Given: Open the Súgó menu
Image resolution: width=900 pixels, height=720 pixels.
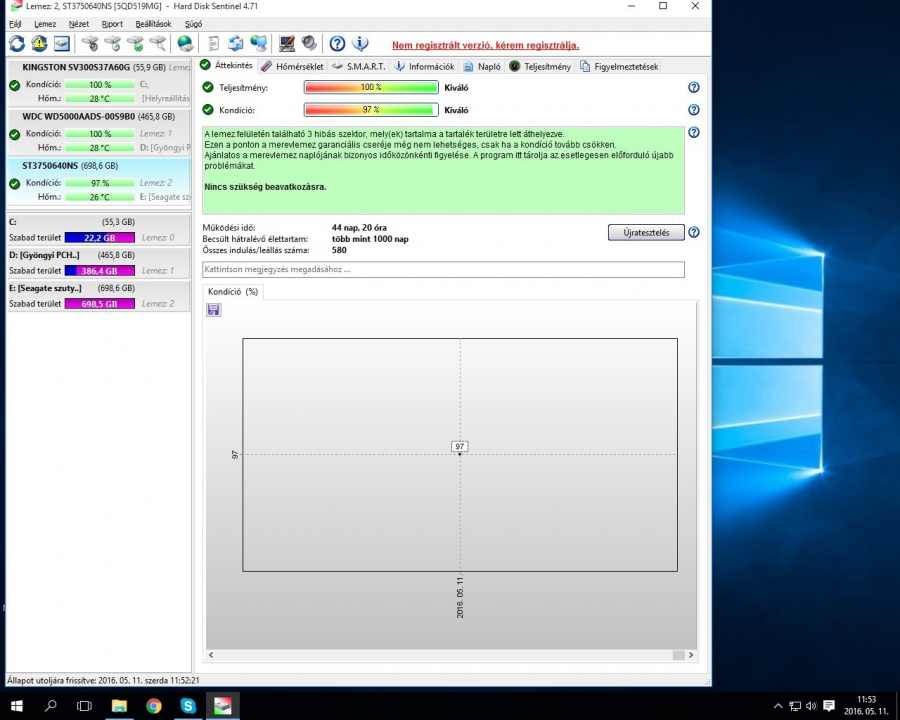Looking at the screenshot, I should pyautogui.click(x=193, y=24).
